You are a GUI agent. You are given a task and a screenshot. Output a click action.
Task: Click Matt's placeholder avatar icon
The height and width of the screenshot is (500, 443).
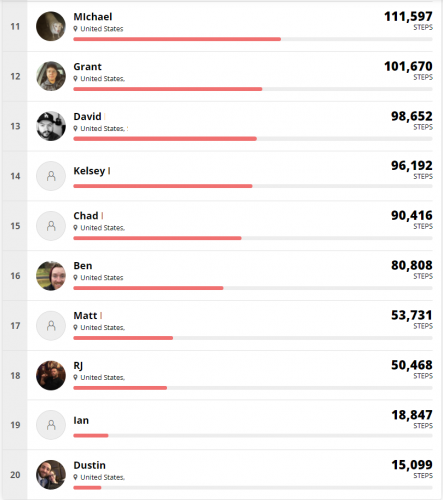pyautogui.click(x=51, y=326)
